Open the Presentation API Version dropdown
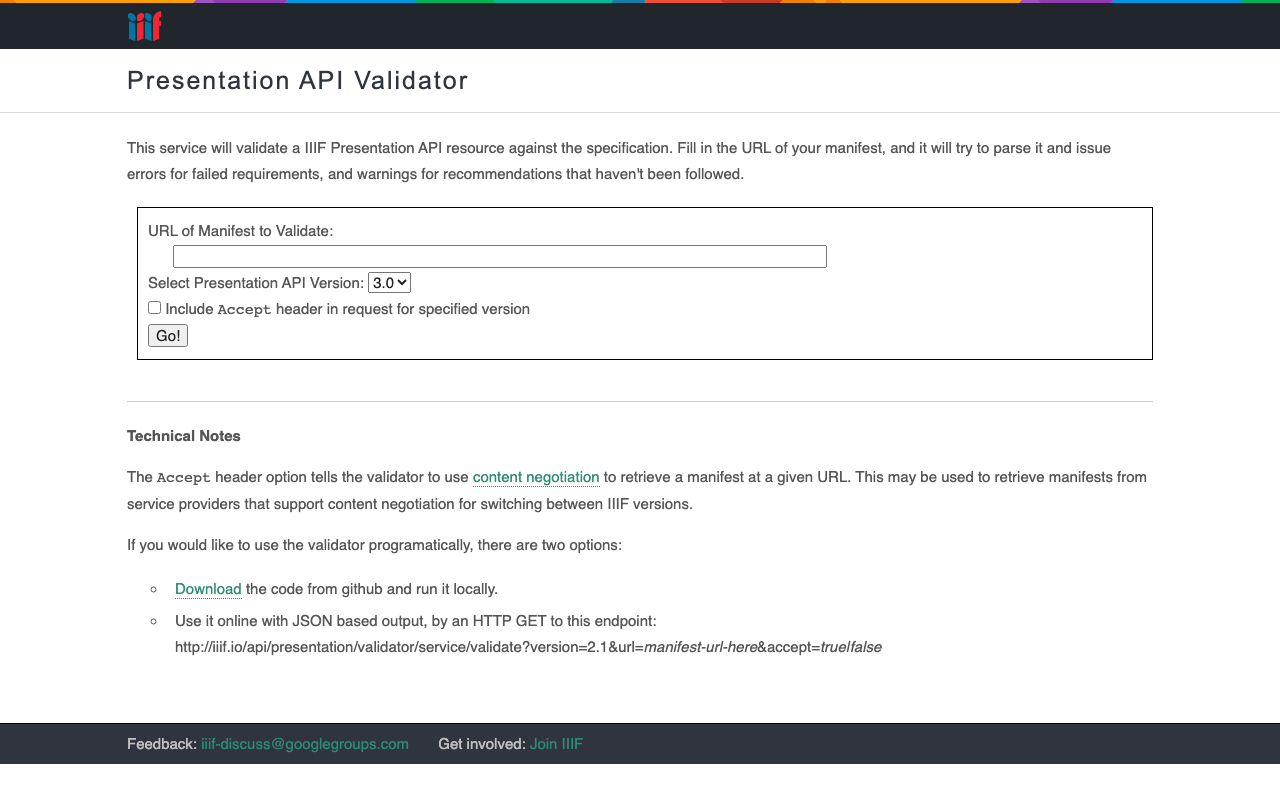Image resolution: width=1280 pixels, height=800 pixels. tap(388, 282)
